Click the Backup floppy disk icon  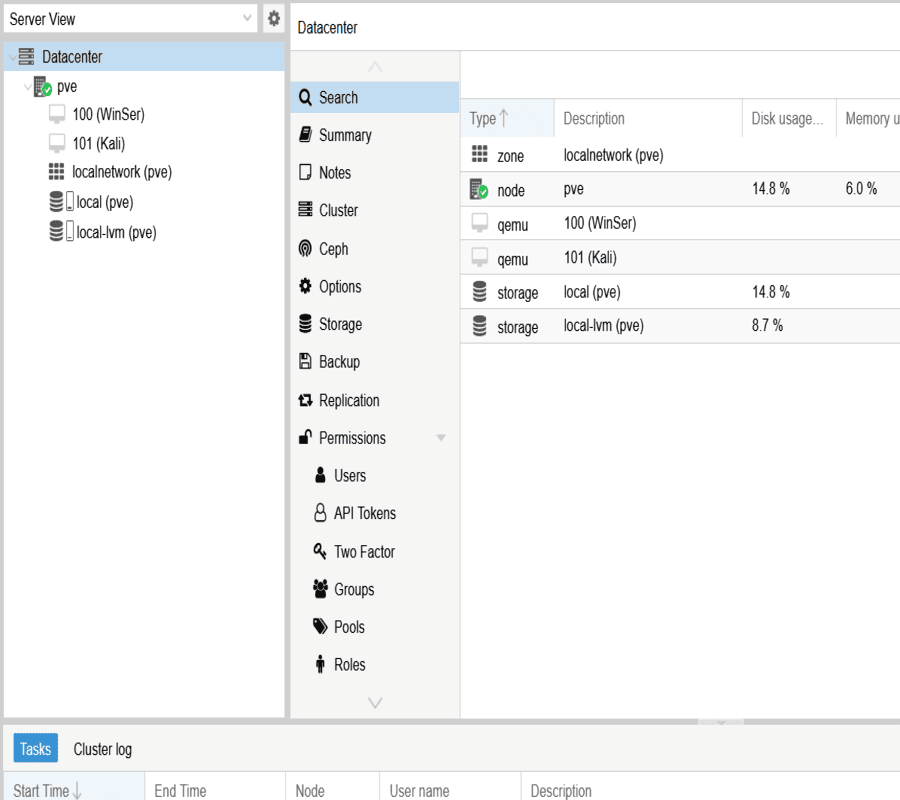coord(305,362)
